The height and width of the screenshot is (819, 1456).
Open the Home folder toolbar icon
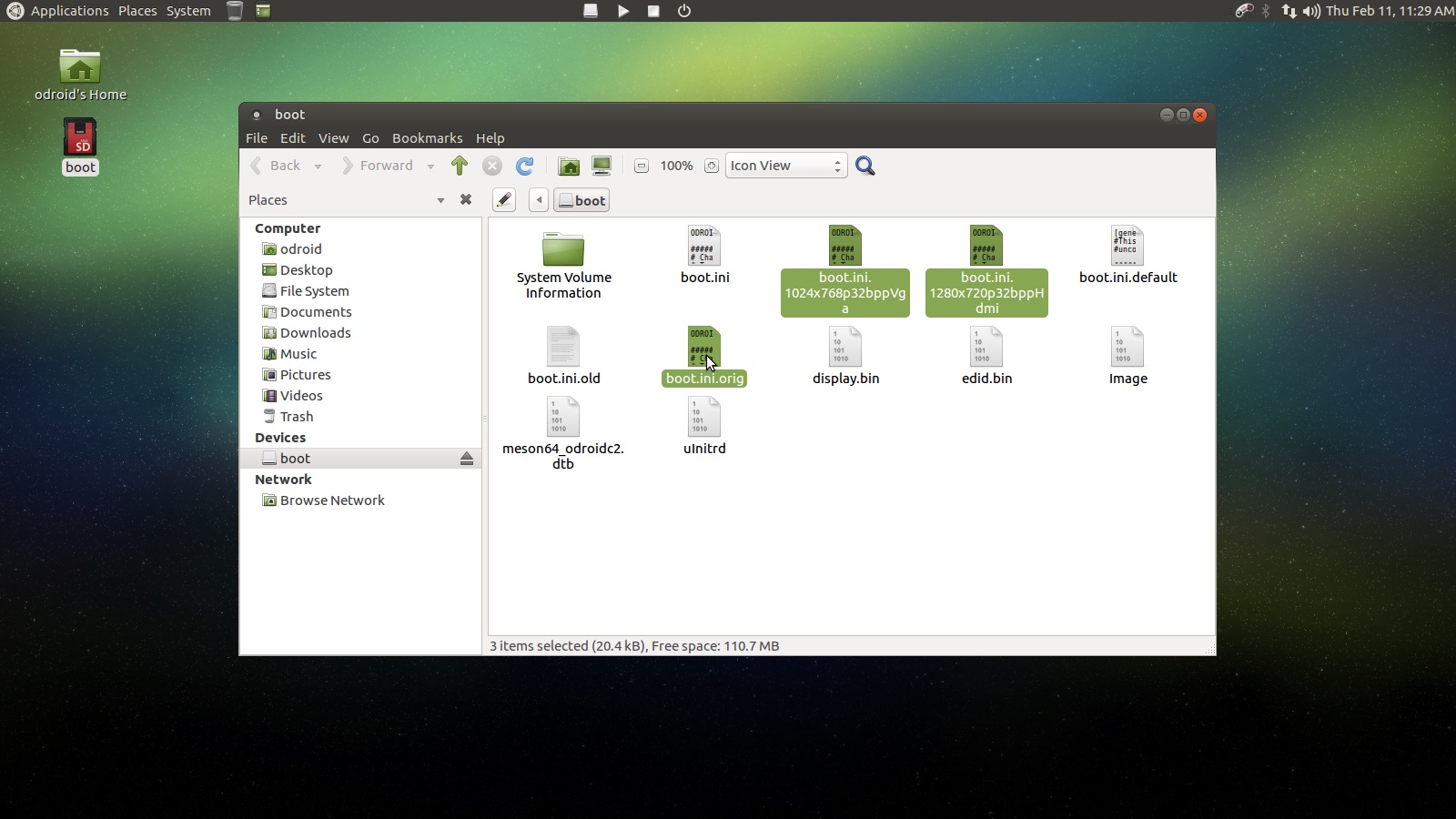[570, 166]
